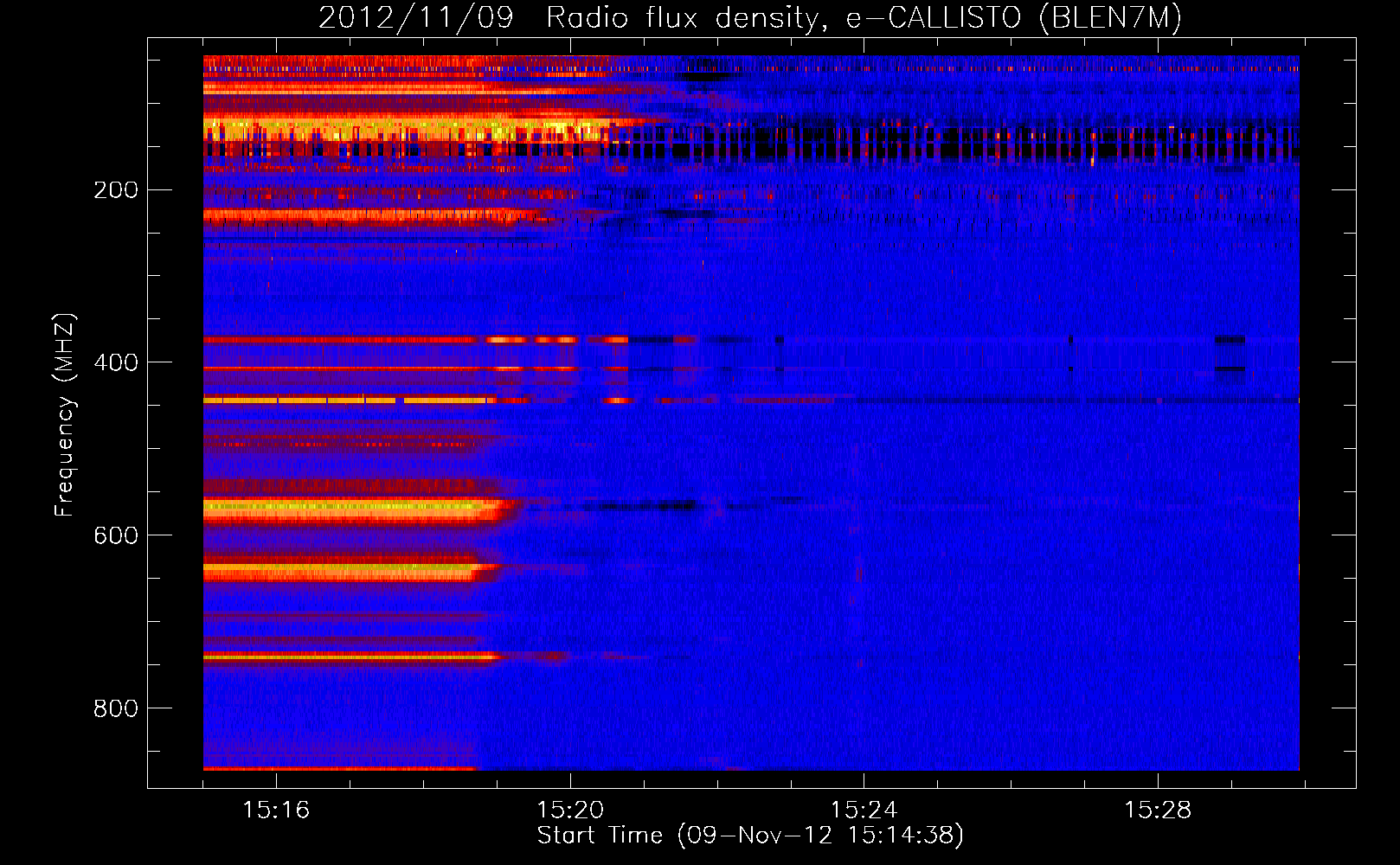This screenshot has height=865, width=1400.
Task: Click the 15:28 time tick label
Action: coord(1158,811)
